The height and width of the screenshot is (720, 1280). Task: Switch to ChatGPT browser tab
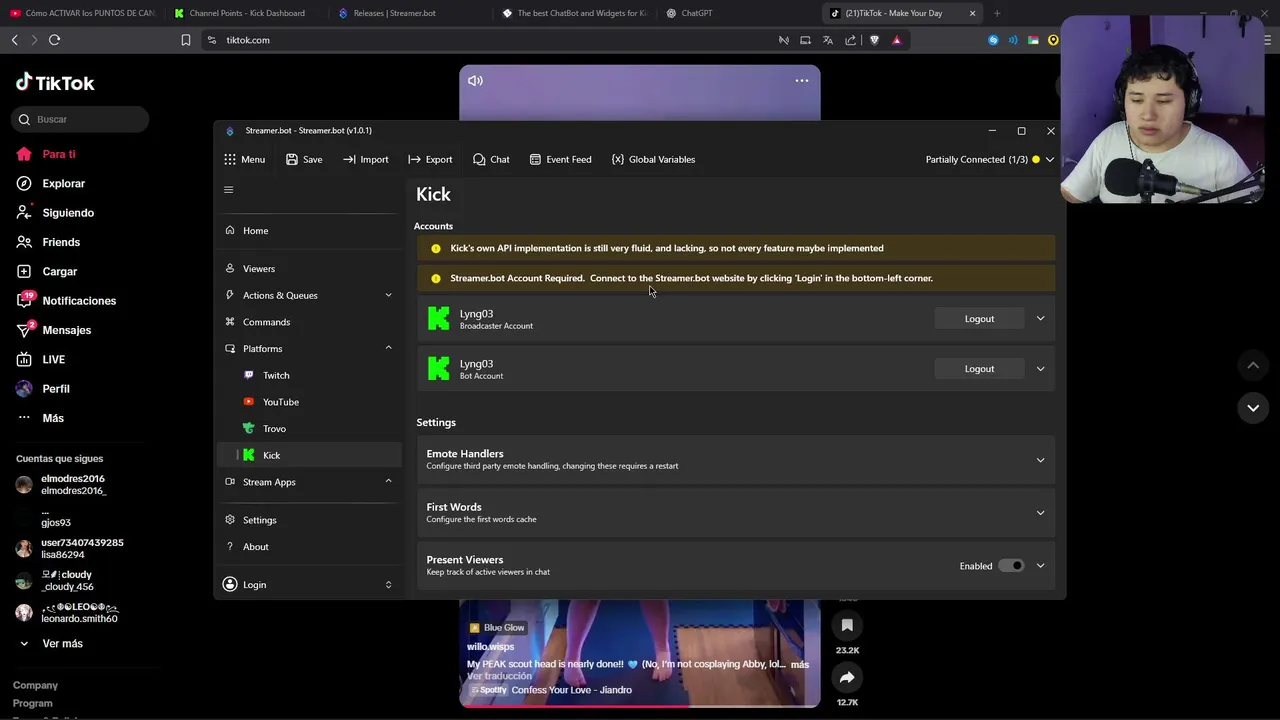pos(696,13)
